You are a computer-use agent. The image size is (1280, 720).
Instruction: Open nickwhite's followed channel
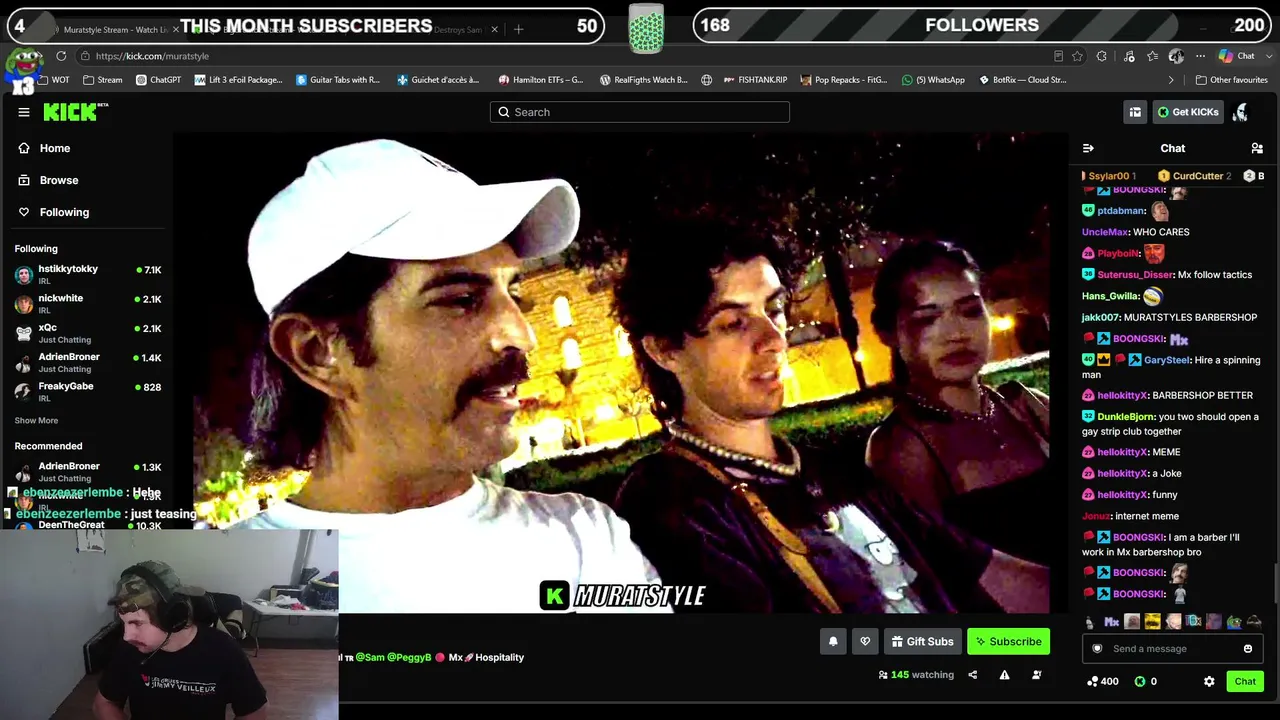point(88,303)
